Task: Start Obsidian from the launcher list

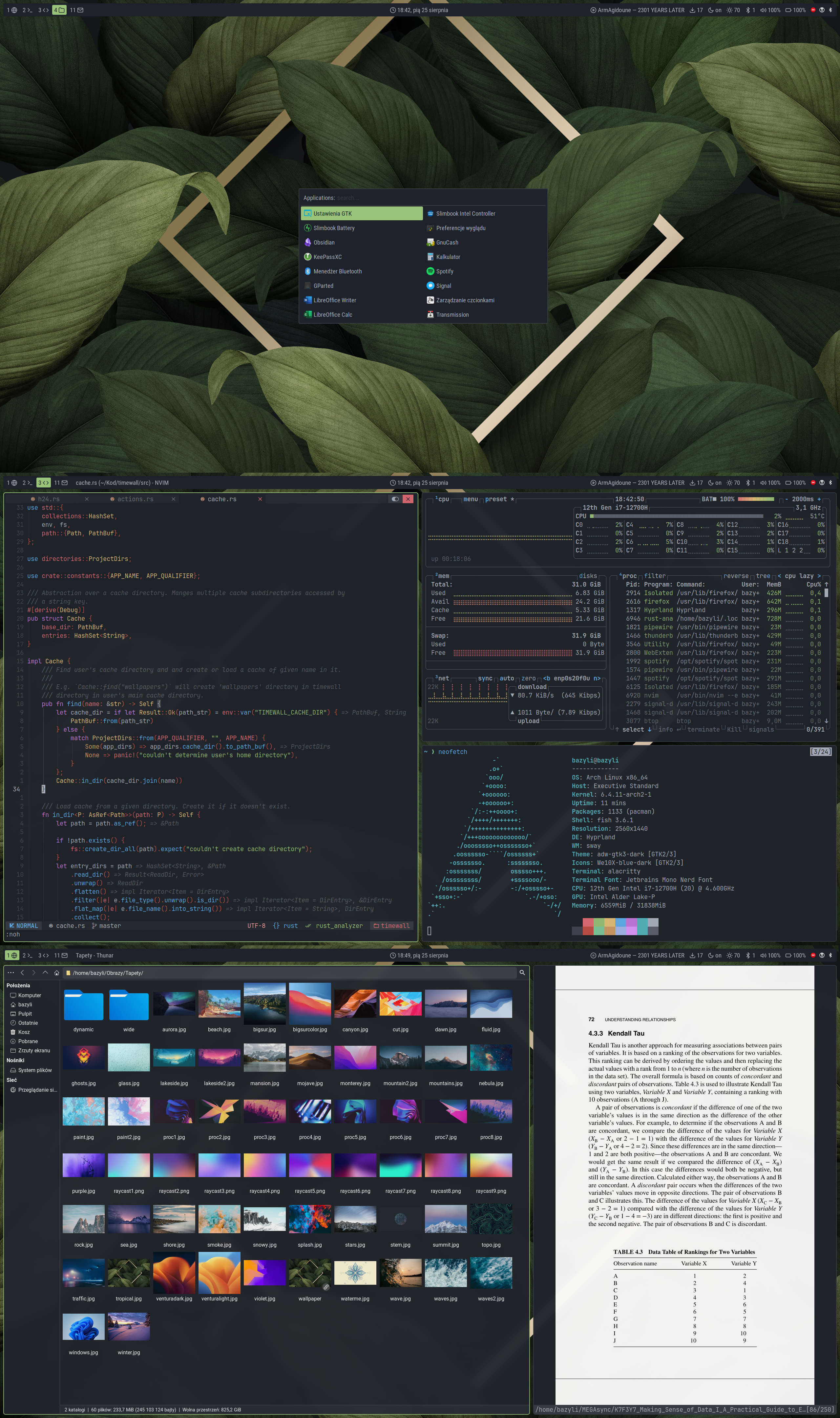Action: (x=362, y=242)
